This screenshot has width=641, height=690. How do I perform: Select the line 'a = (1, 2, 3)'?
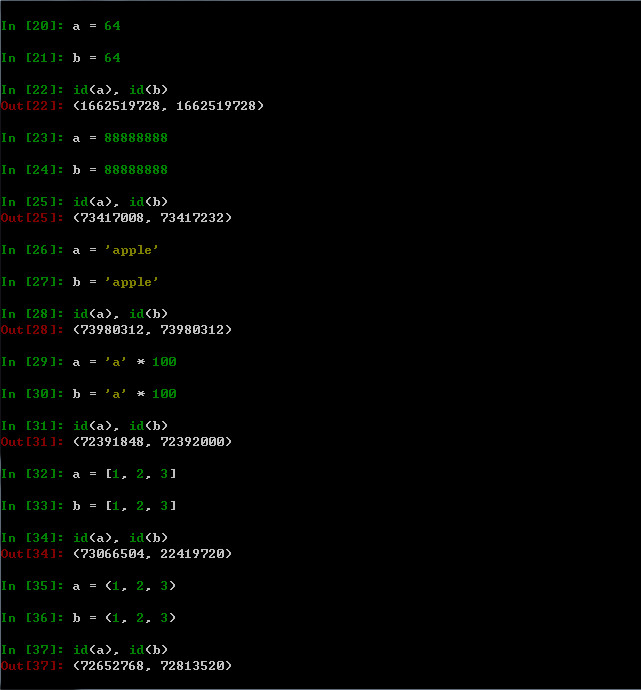[x=125, y=586]
